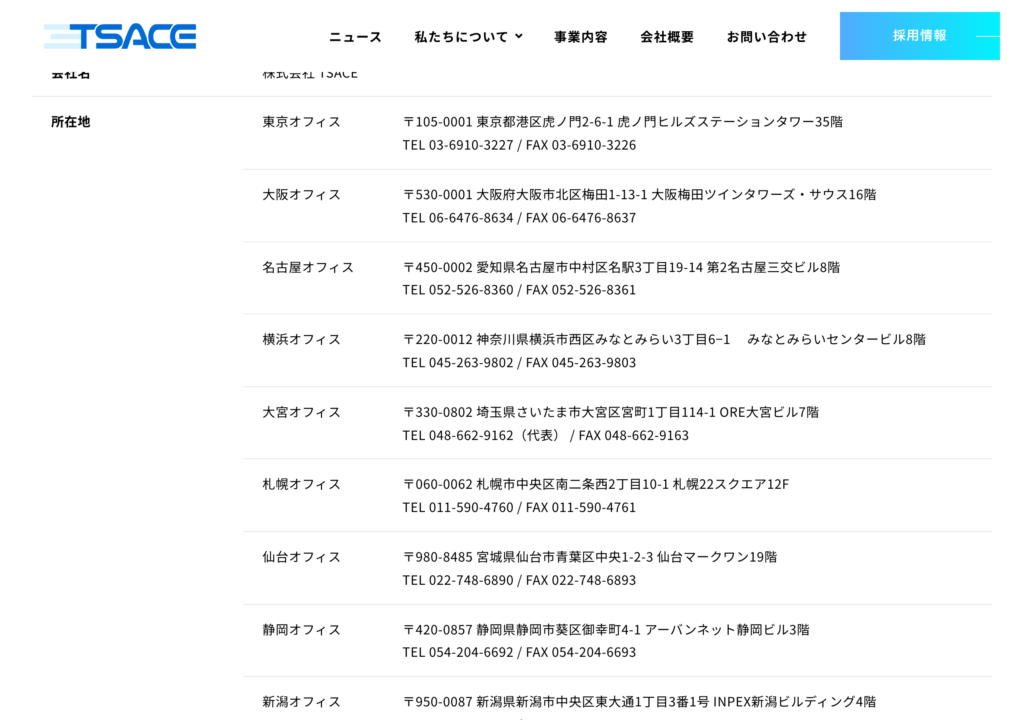Select the 横浜オフィス label

302,339
